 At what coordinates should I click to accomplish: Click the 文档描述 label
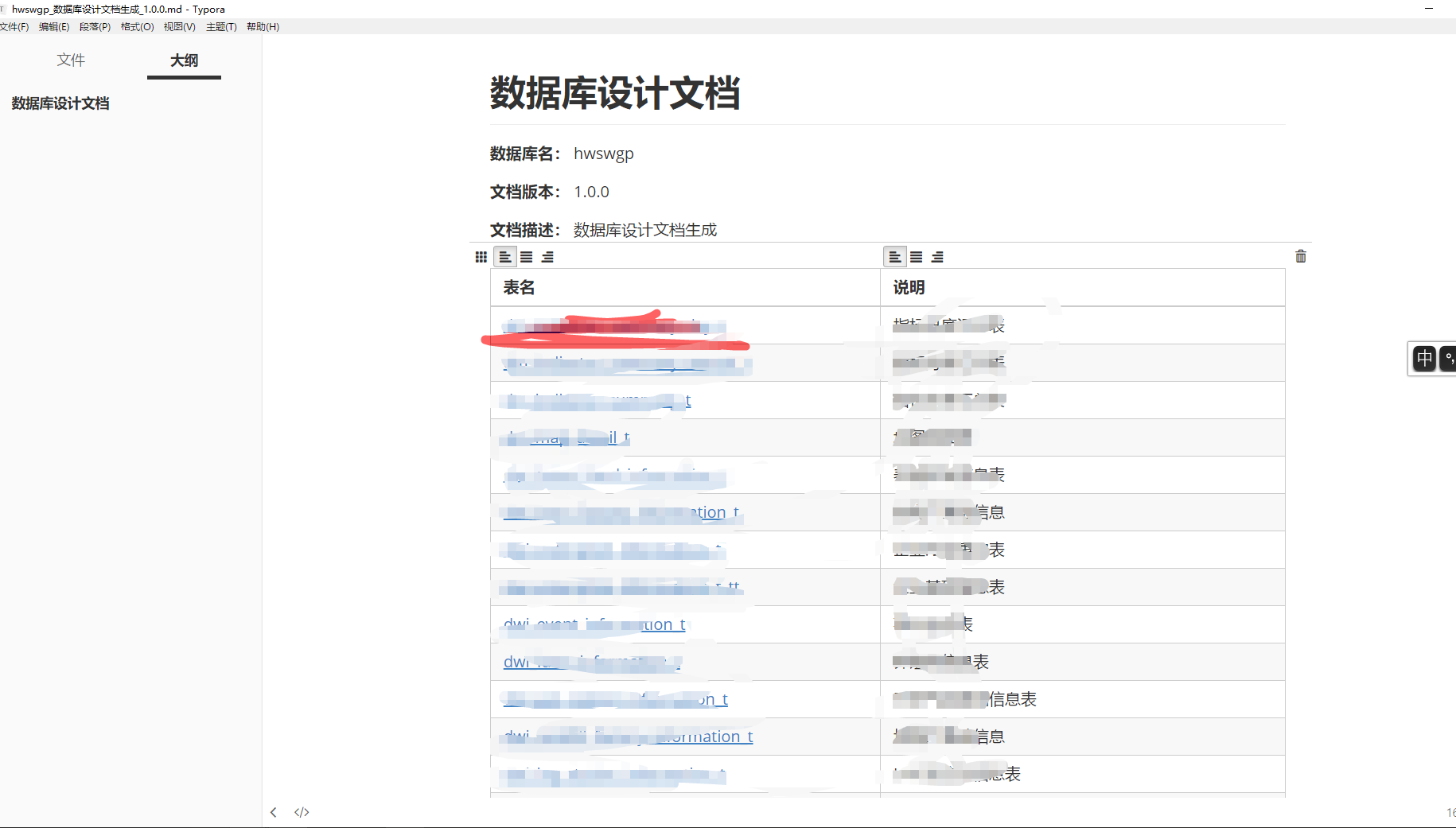[x=525, y=230]
